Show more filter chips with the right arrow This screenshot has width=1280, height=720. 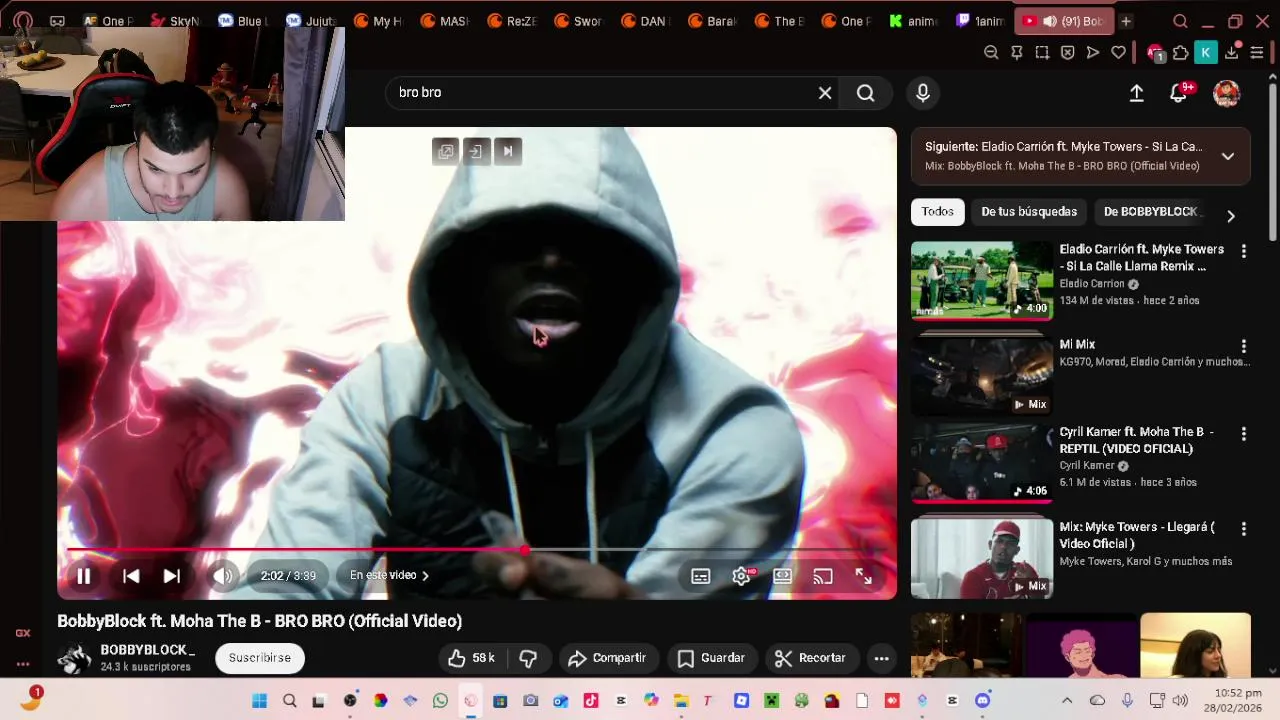click(x=1231, y=215)
